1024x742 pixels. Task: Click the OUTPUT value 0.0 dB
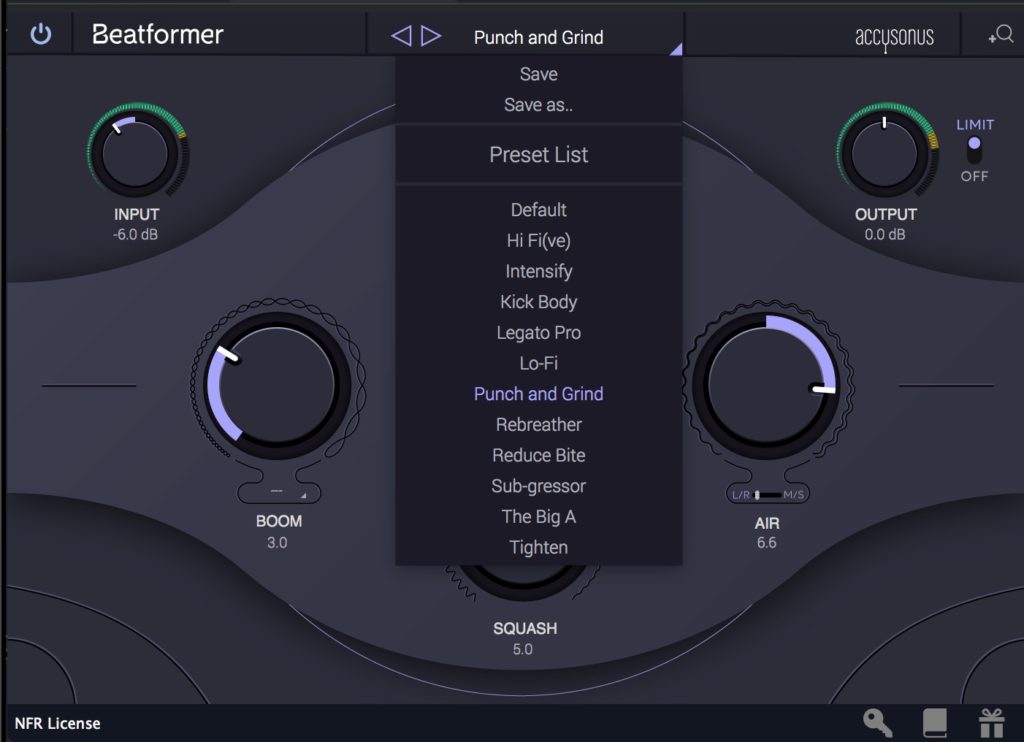click(885, 234)
